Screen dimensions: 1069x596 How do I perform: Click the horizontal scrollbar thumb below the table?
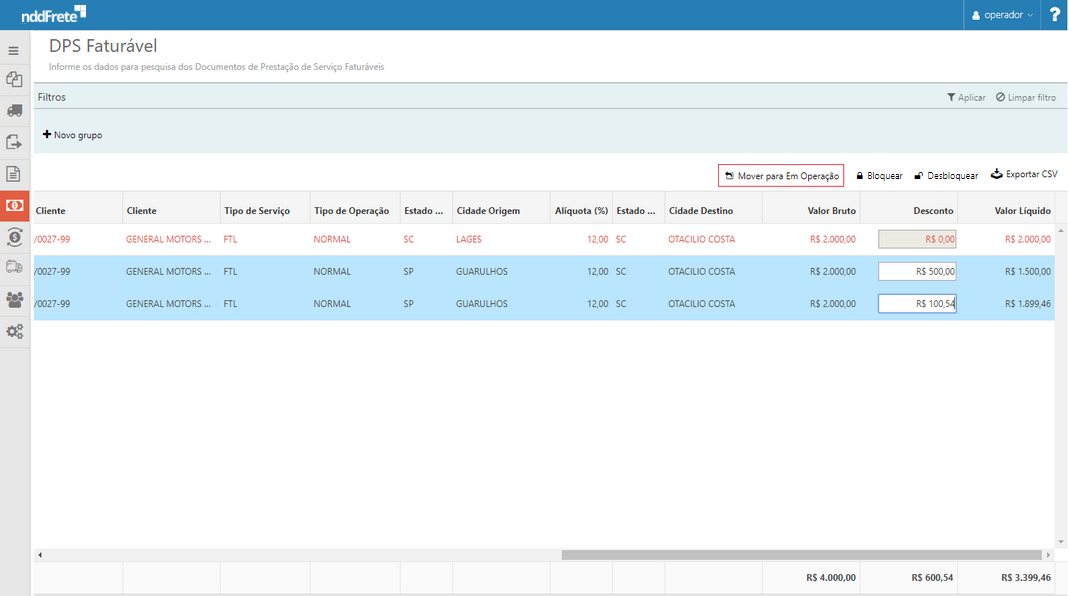[801, 554]
